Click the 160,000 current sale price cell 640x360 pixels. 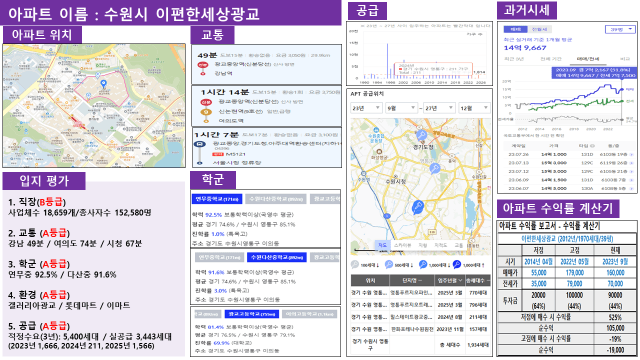coord(615,273)
